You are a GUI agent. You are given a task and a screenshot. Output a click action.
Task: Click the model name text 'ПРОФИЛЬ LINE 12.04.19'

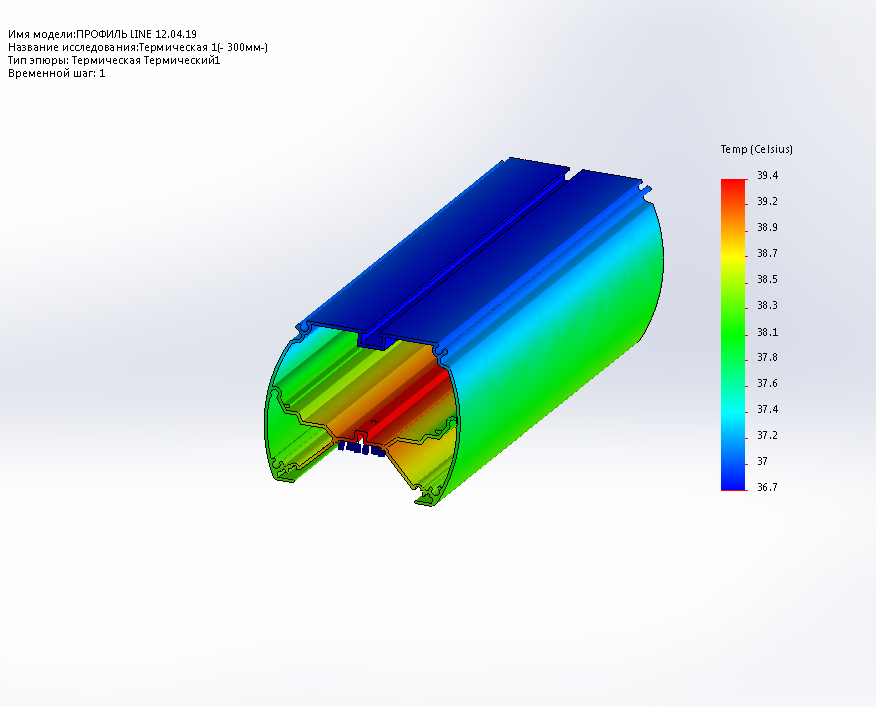[136, 34]
